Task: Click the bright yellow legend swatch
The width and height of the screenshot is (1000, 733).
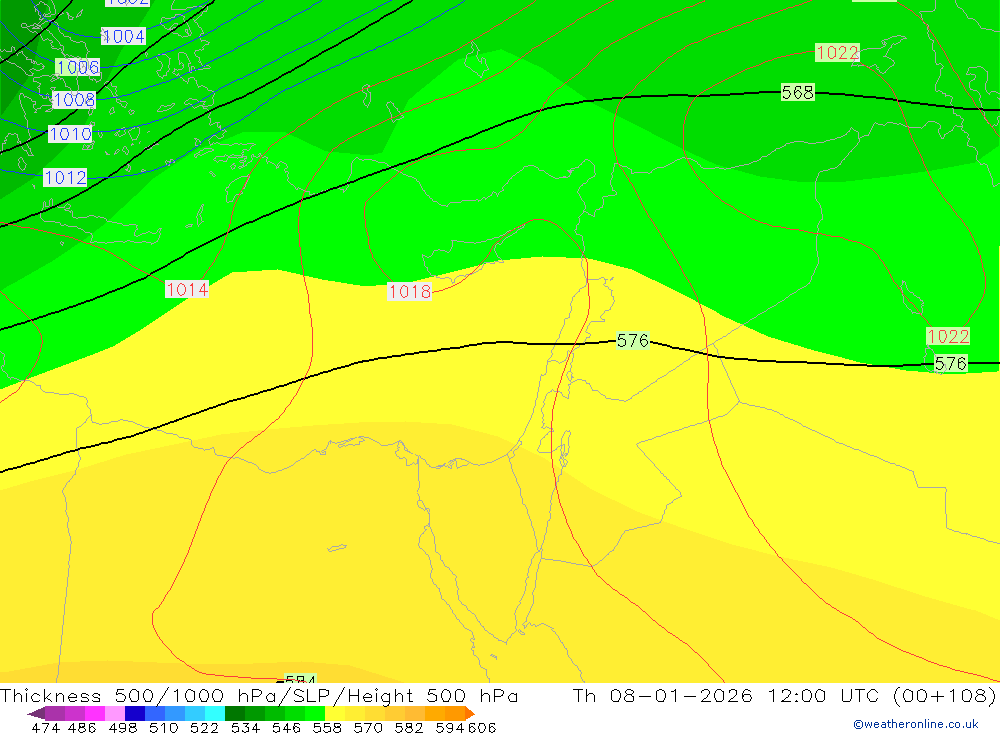Action: 335,713
